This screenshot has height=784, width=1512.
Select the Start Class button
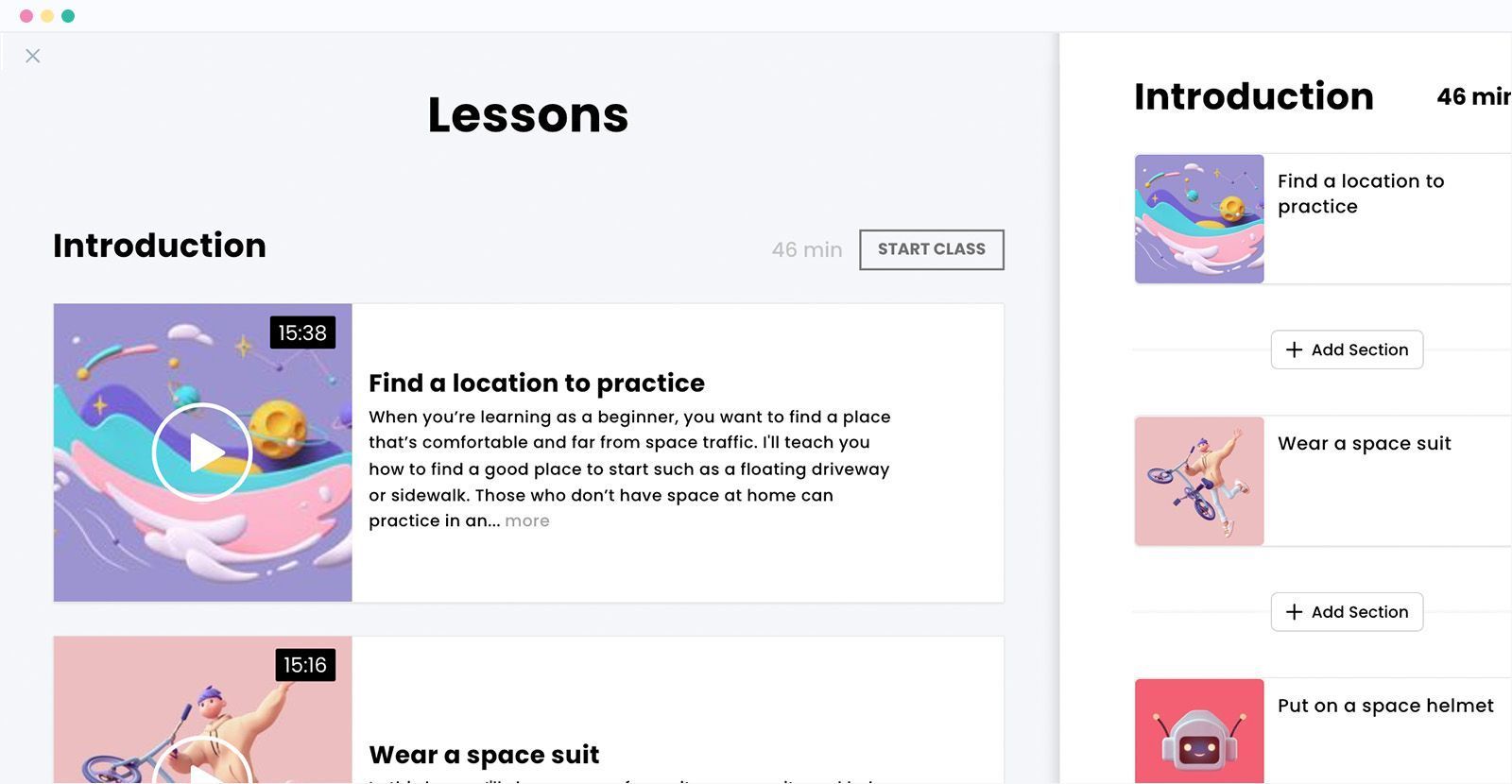click(932, 249)
